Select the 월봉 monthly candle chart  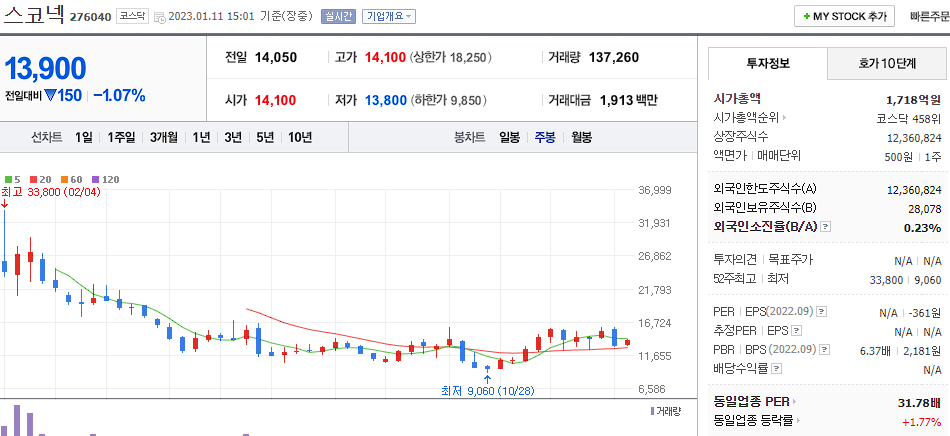581,137
